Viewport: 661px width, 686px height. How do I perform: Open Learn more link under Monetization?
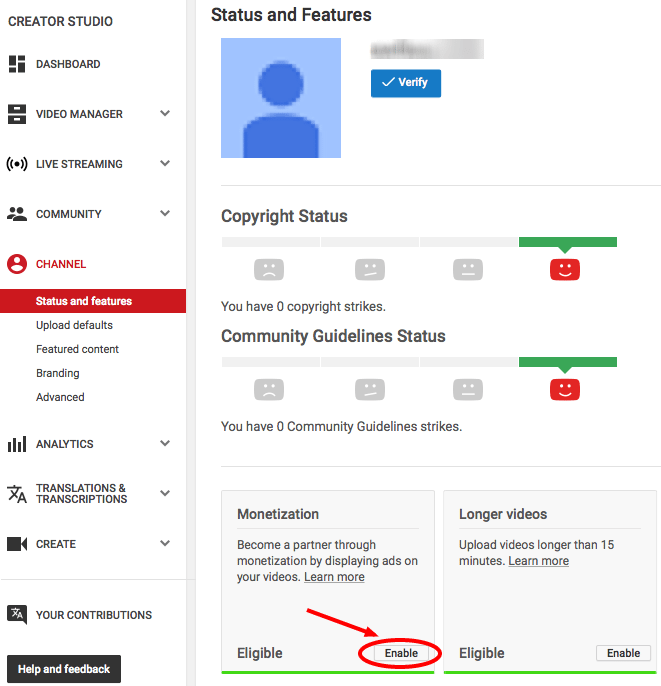[334, 577]
